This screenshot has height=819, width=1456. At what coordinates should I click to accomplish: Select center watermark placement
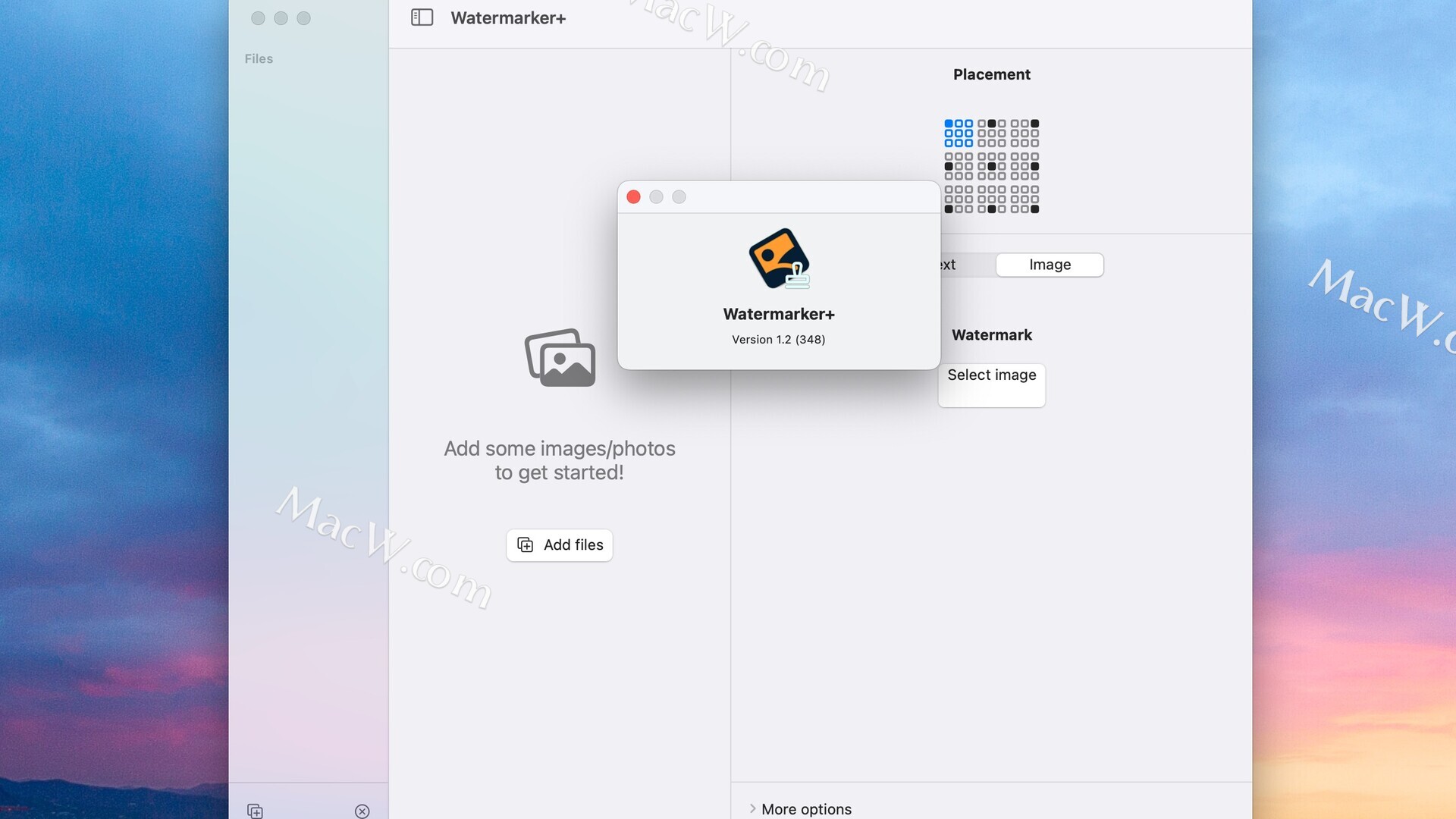click(992, 166)
